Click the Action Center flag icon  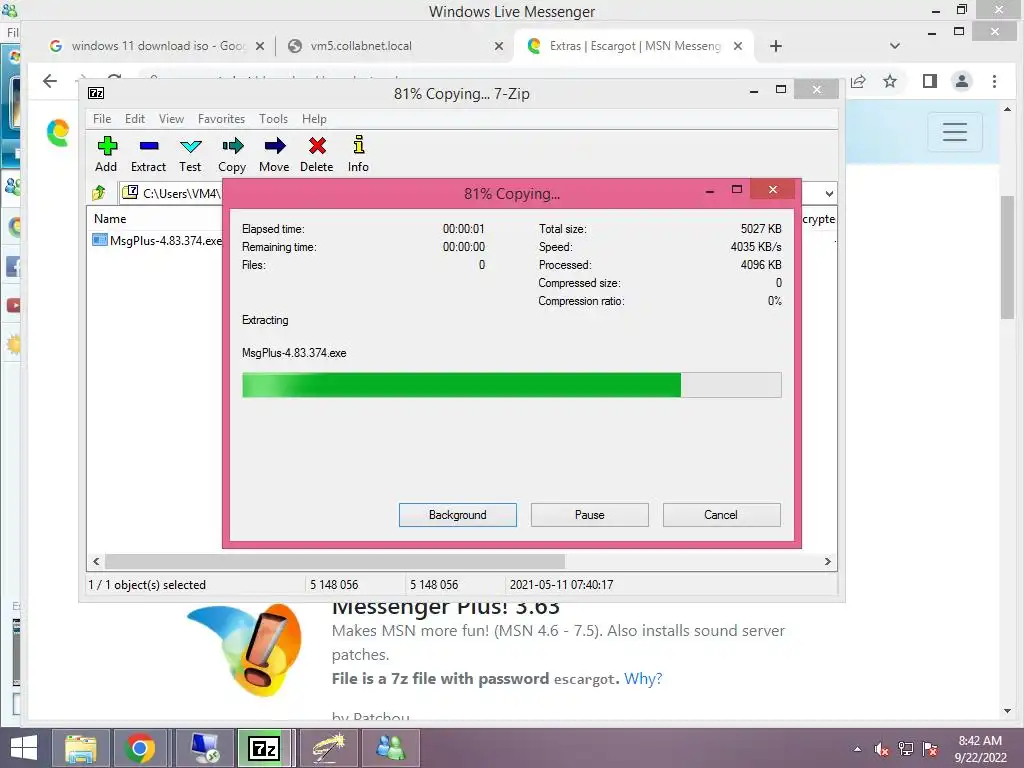[930, 749]
